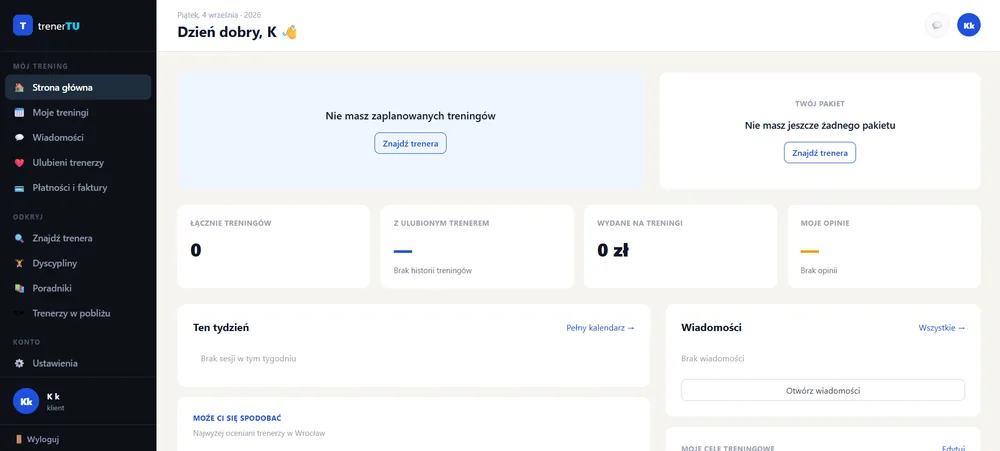This screenshot has height=451, width=1000.
Task: Click the date 'Piątek, 4 września · 2026'
Action: click(x=219, y=15)
